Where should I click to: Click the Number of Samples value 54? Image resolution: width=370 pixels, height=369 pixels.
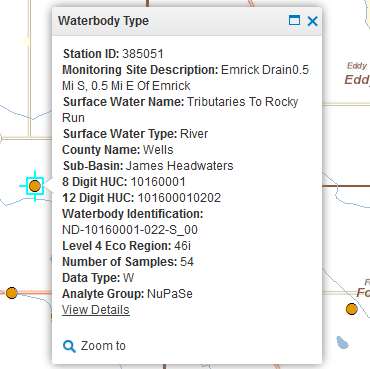click(187, 262)
